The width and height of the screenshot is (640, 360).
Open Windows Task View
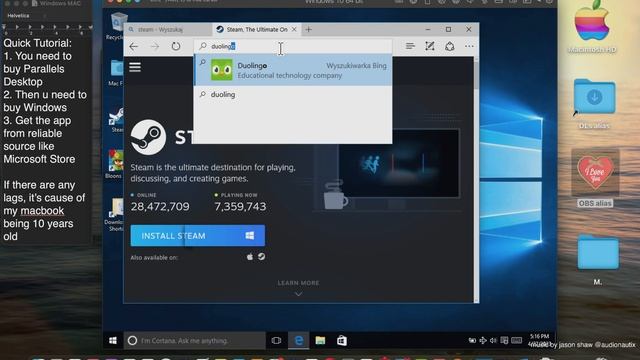[276, 340]
